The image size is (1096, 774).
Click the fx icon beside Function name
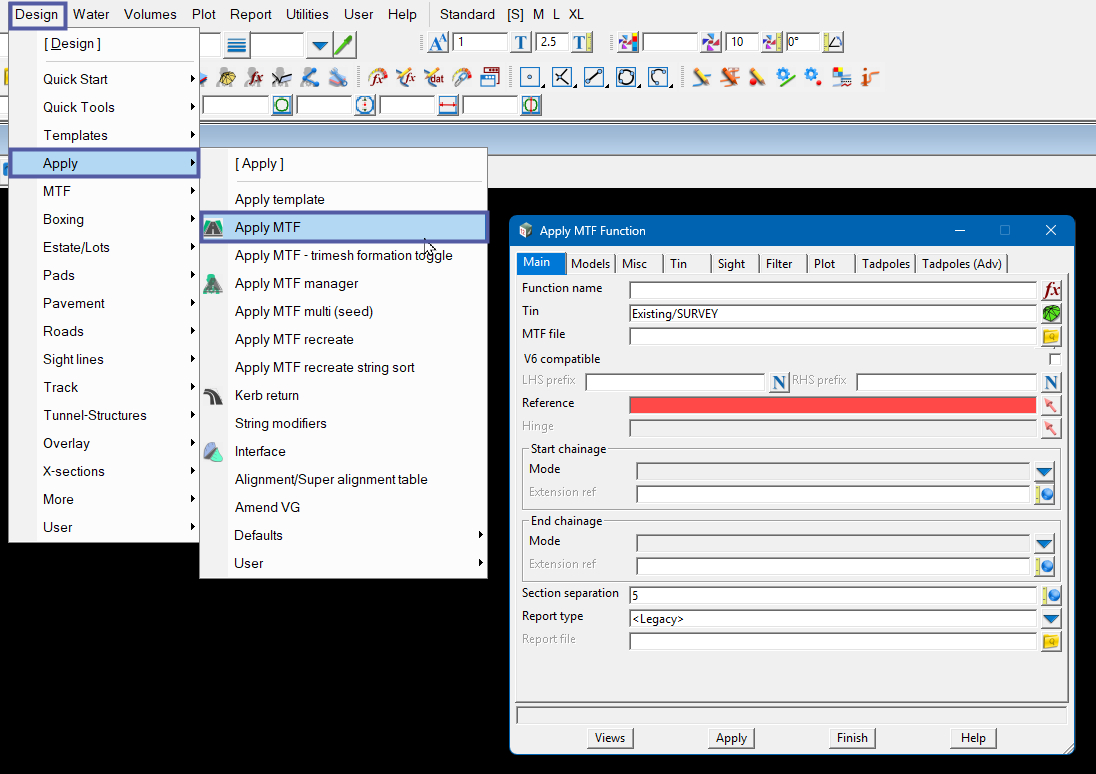(x=1050, y=290)
